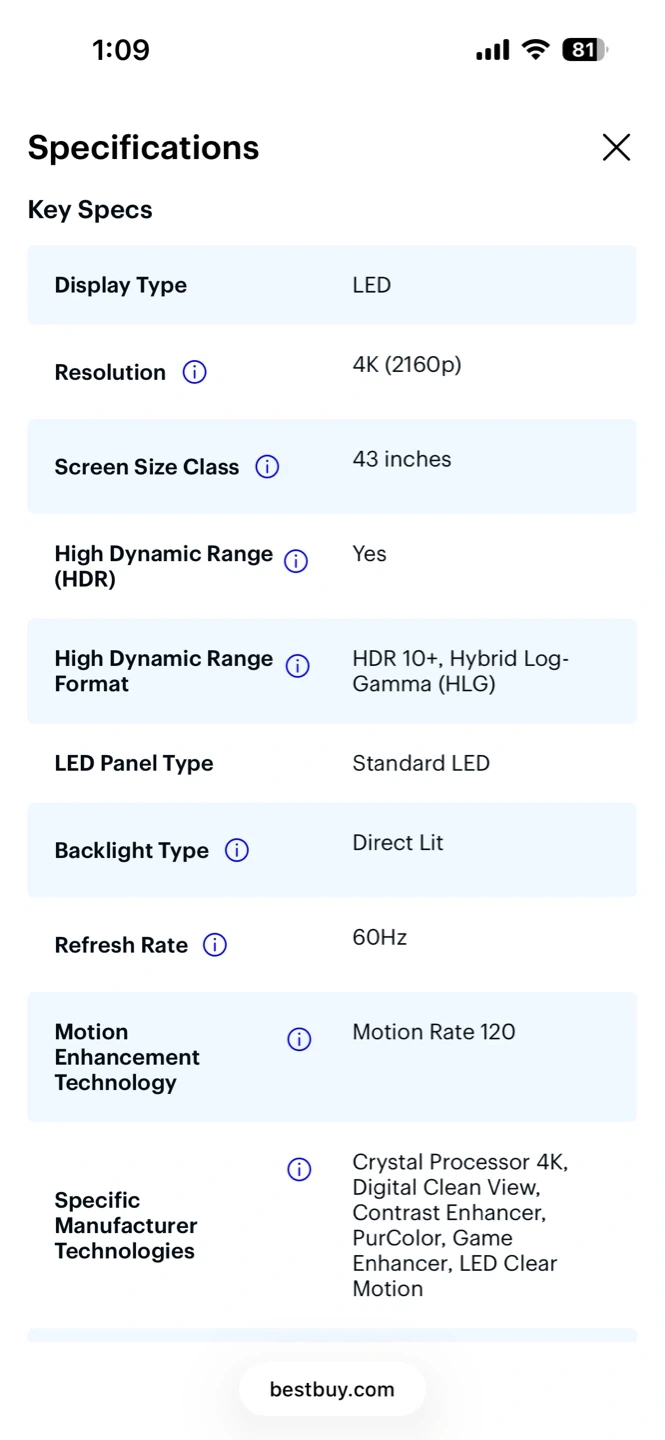Show Specific Manufacturer Technologies info icon
The height and width of the screenshot is (1440, 665).
pos(299,1170)
